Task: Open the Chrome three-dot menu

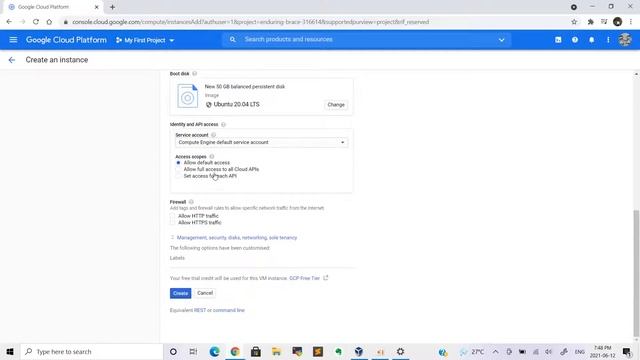Action: tap(631, 22)
